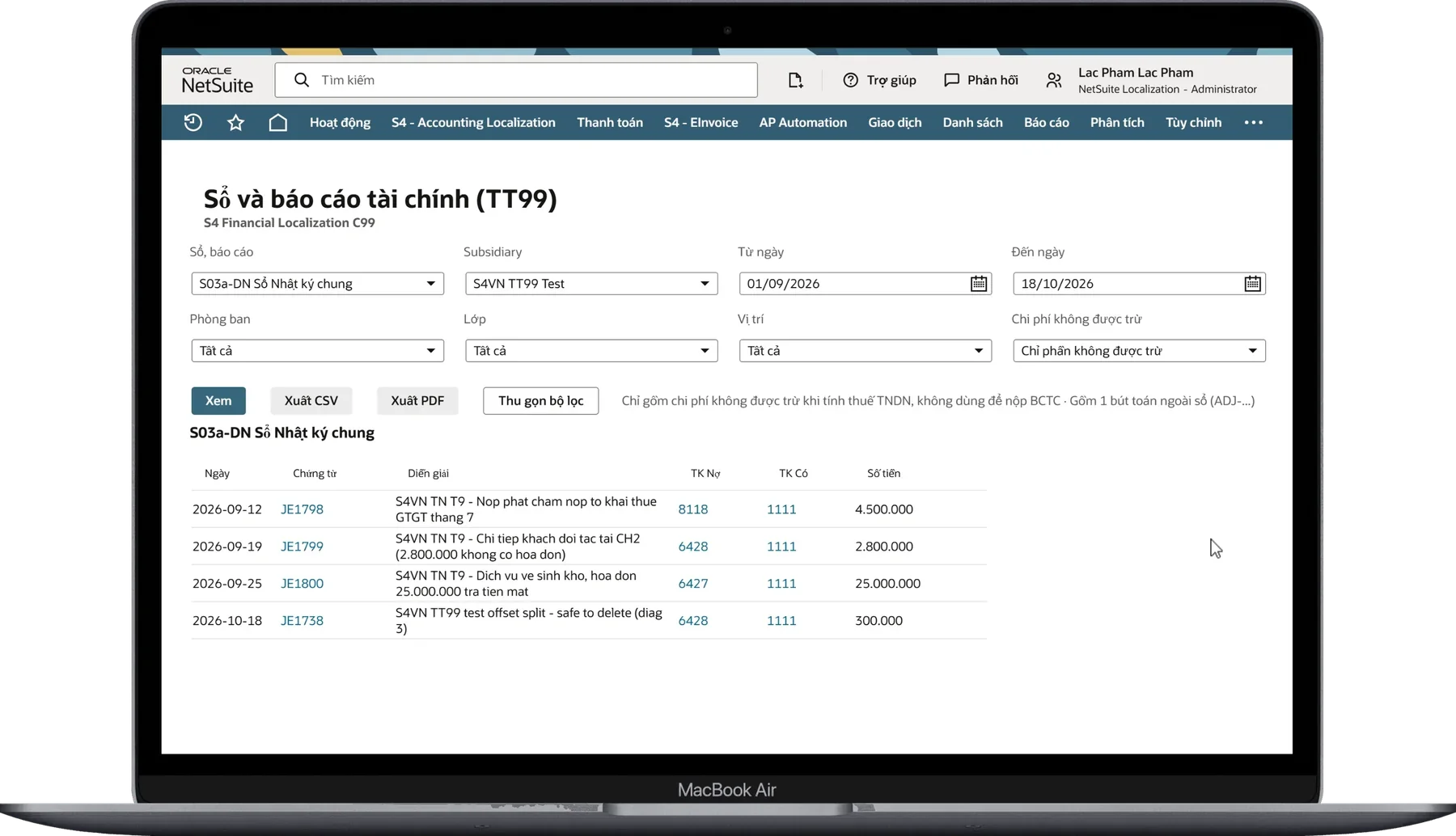Open the S4 - EInvoice menu
The image size is (1456, 836).
[x=701, y=123]
